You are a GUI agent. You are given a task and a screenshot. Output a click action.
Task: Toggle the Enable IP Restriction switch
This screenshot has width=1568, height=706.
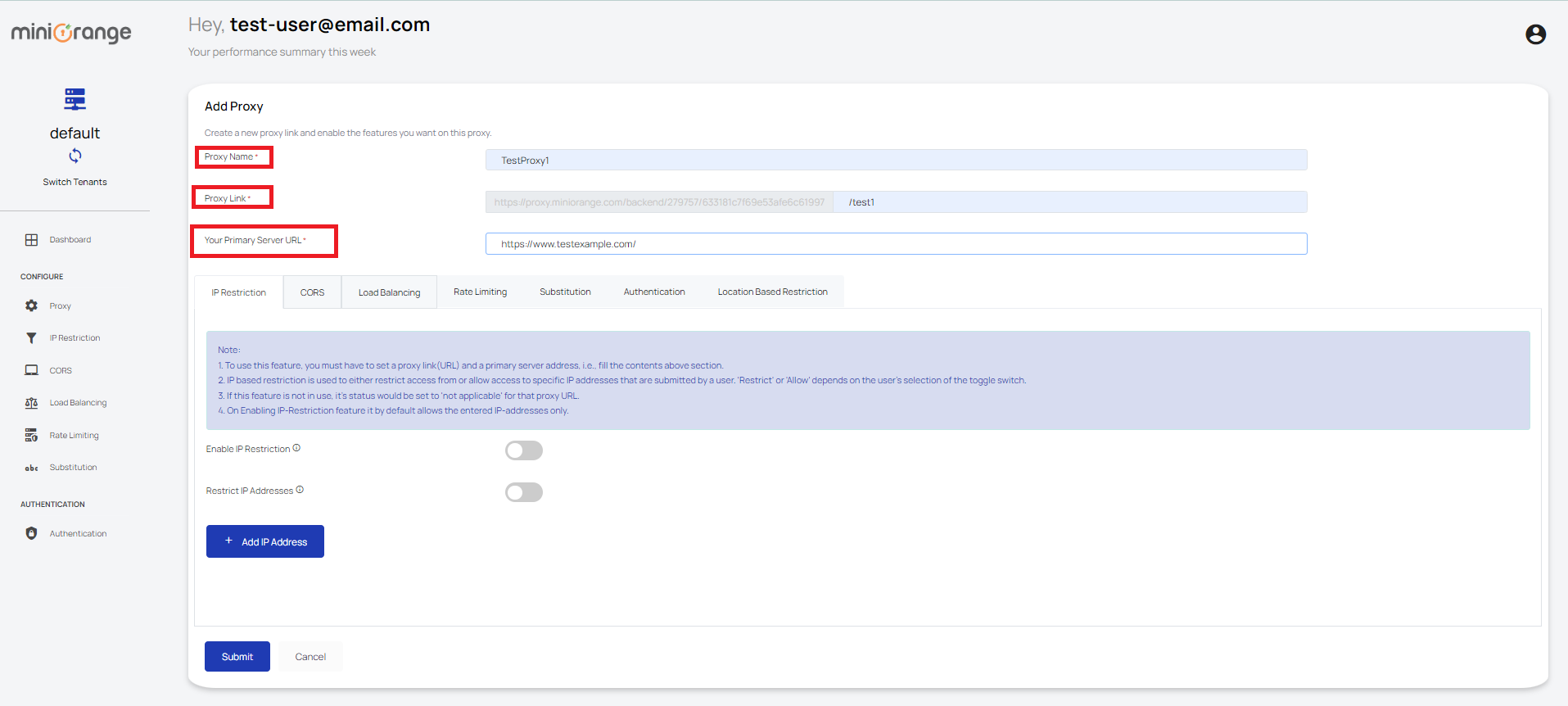(524, 450)
